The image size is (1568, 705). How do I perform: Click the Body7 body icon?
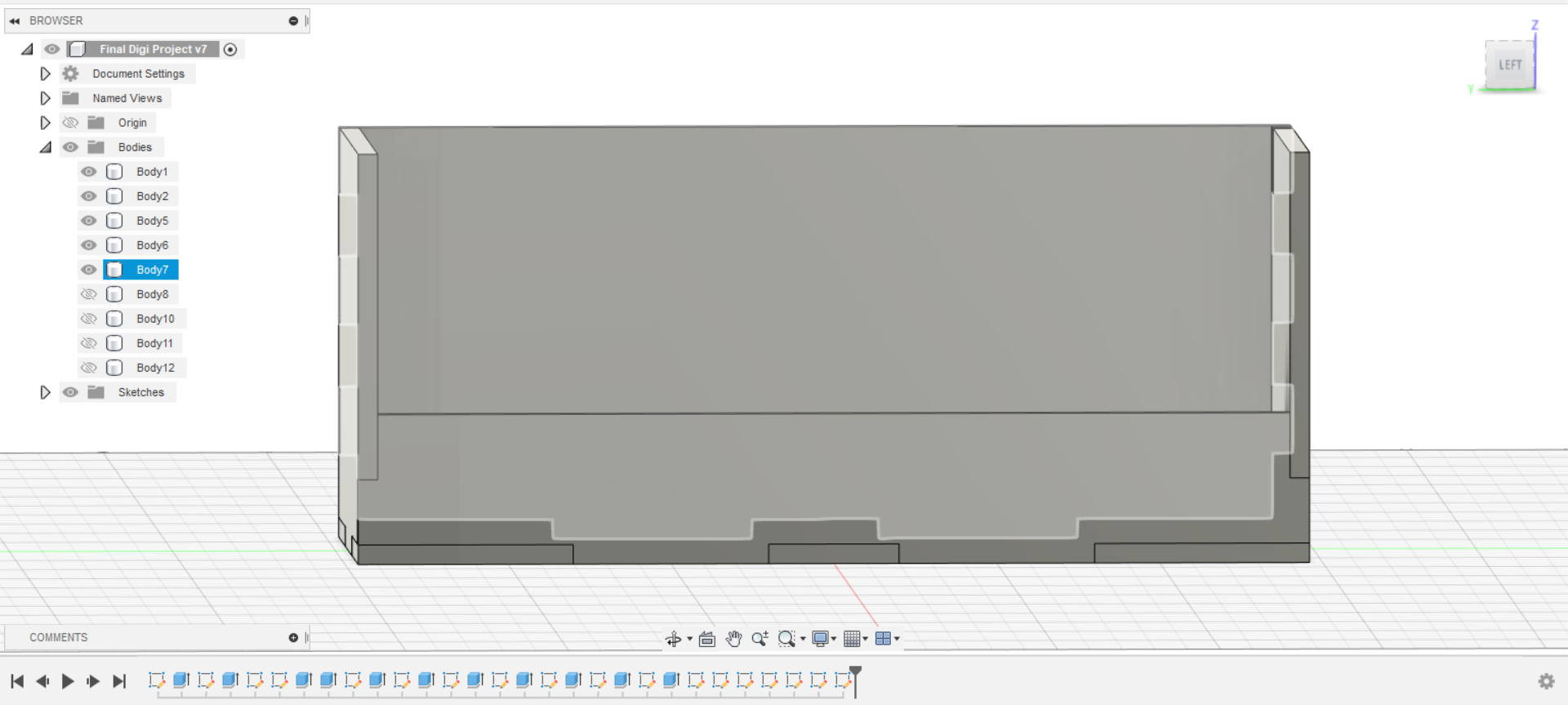click(115, 270)
